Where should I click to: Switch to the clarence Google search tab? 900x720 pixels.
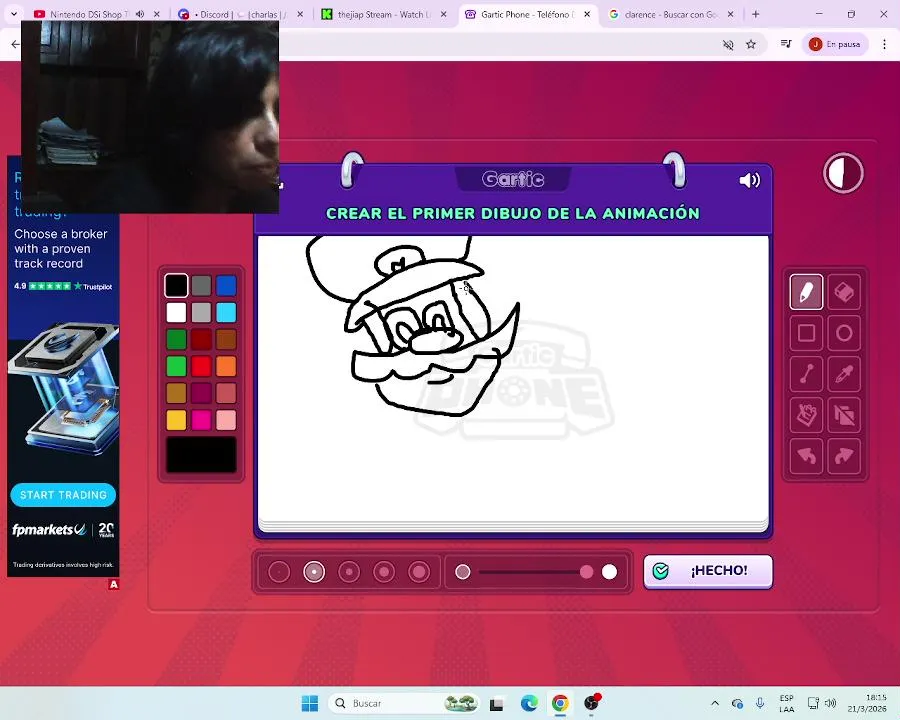670,14
